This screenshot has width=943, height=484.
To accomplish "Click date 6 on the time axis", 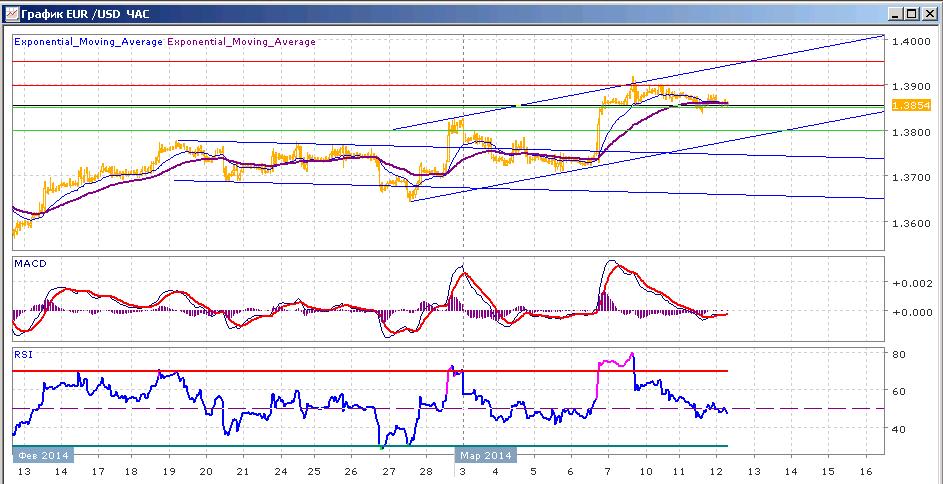I will point(570,472).
